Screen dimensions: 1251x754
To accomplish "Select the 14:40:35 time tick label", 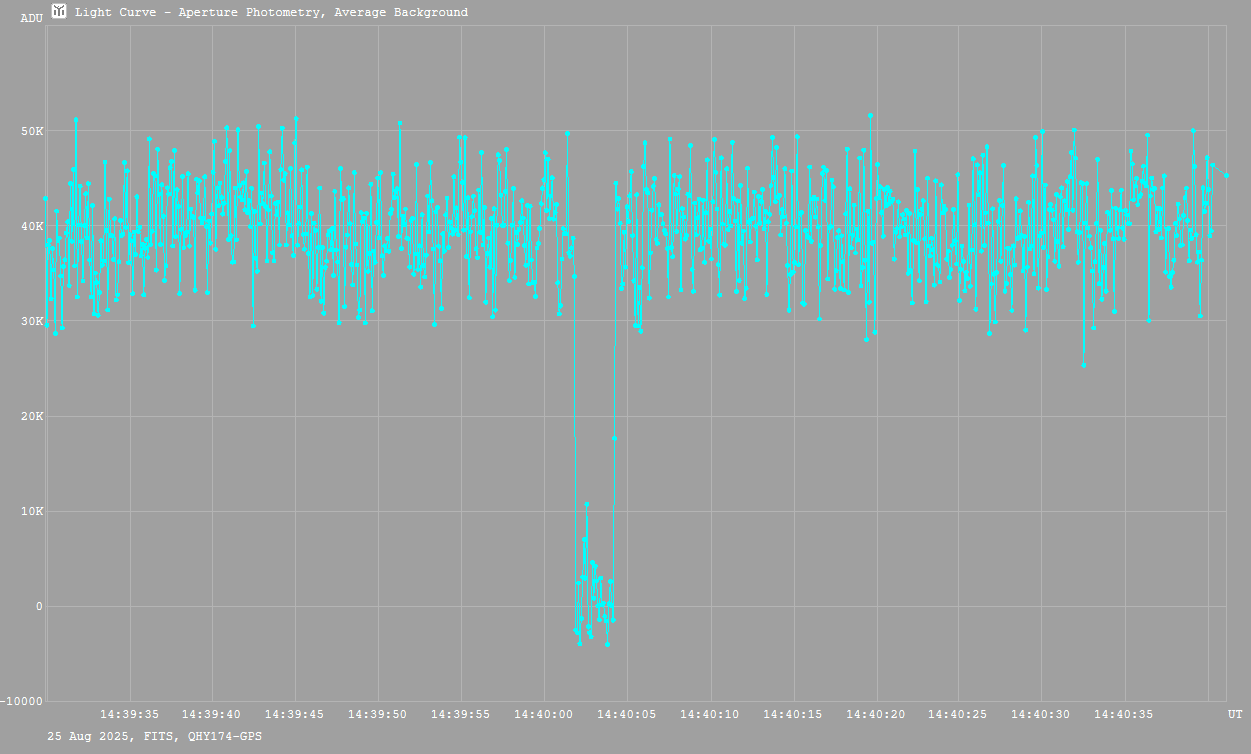I will point(1125,714).
